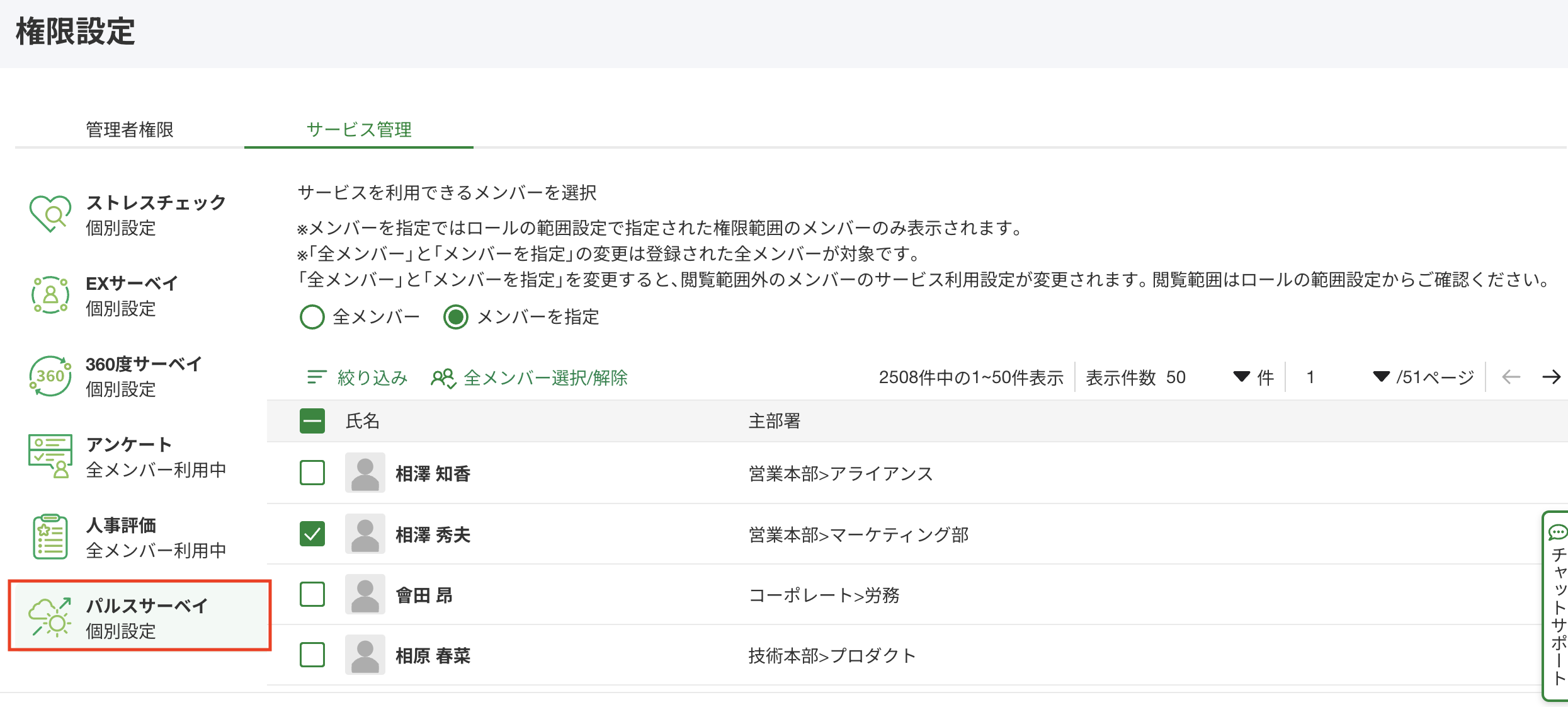Click the Stress Check heart icon

coord(50,214)
